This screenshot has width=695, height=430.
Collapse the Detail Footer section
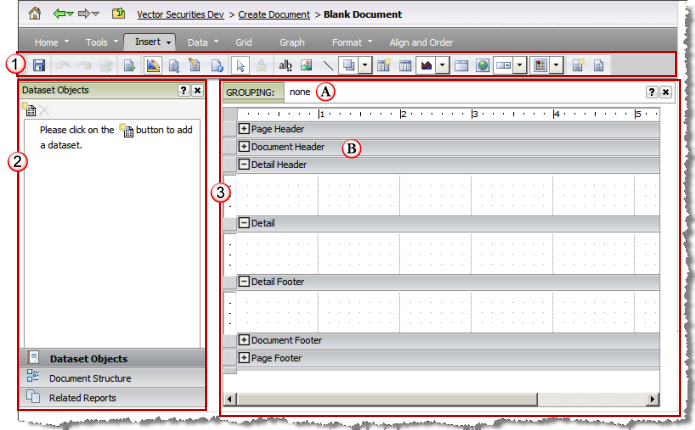pyautogui.click(x=244, y=281)
